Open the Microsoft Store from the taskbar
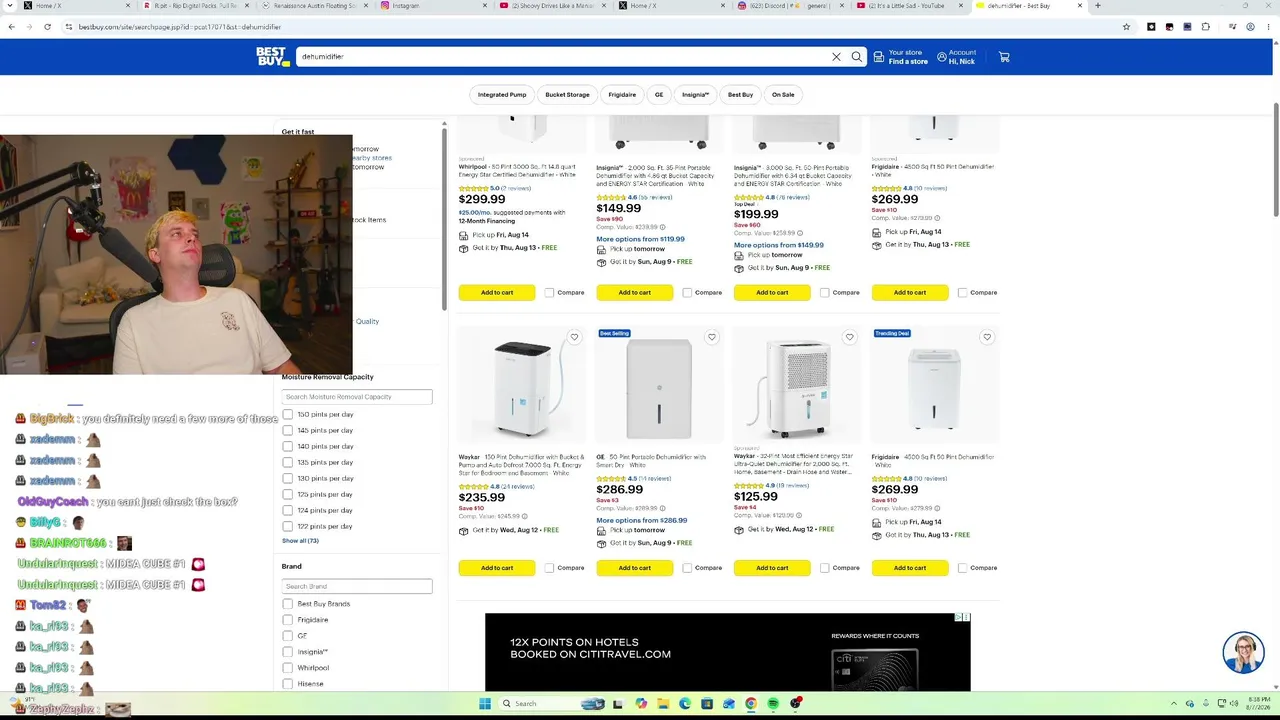Image resolution: width=1280 pixels, height=720 pixels. pyautogui.click(x=707, y=704)
